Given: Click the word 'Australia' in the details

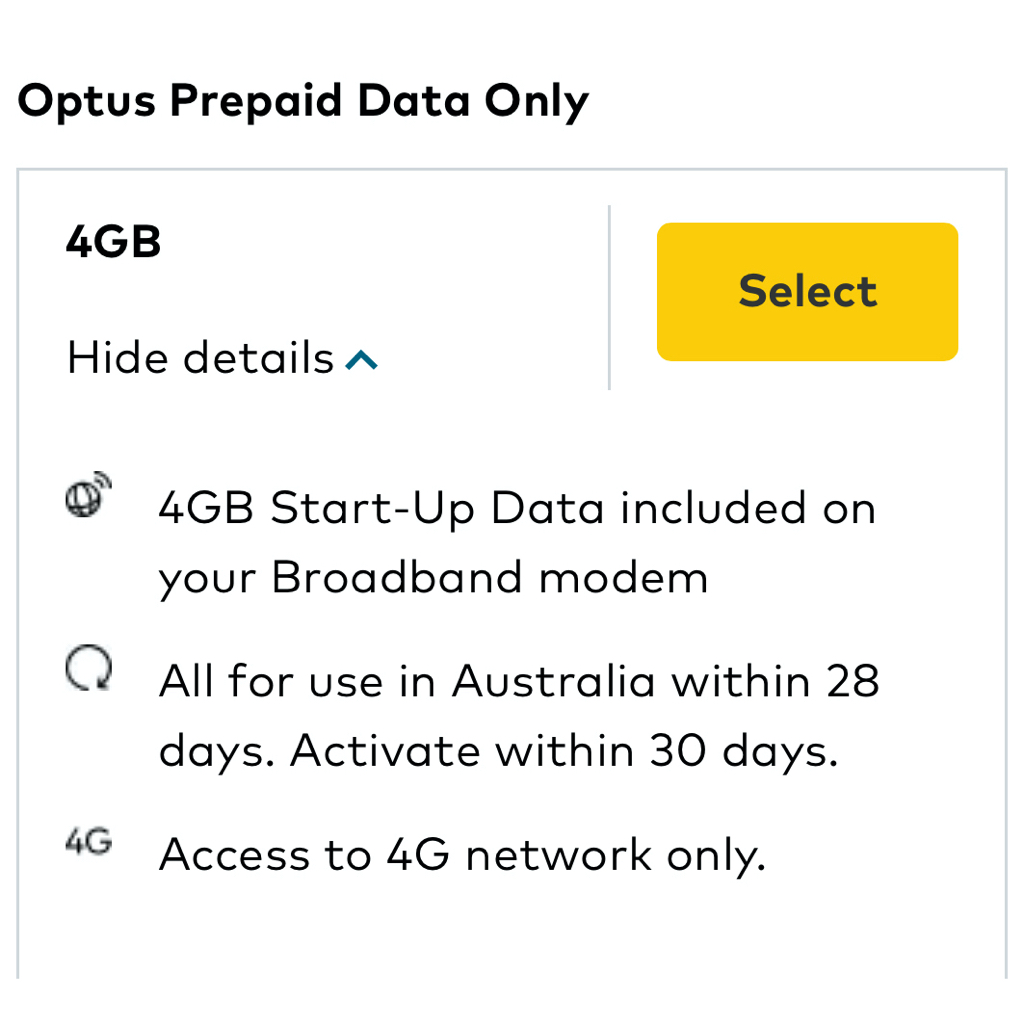Looking at the screenshot, I should pyautogui.click(x=553, y=682).
